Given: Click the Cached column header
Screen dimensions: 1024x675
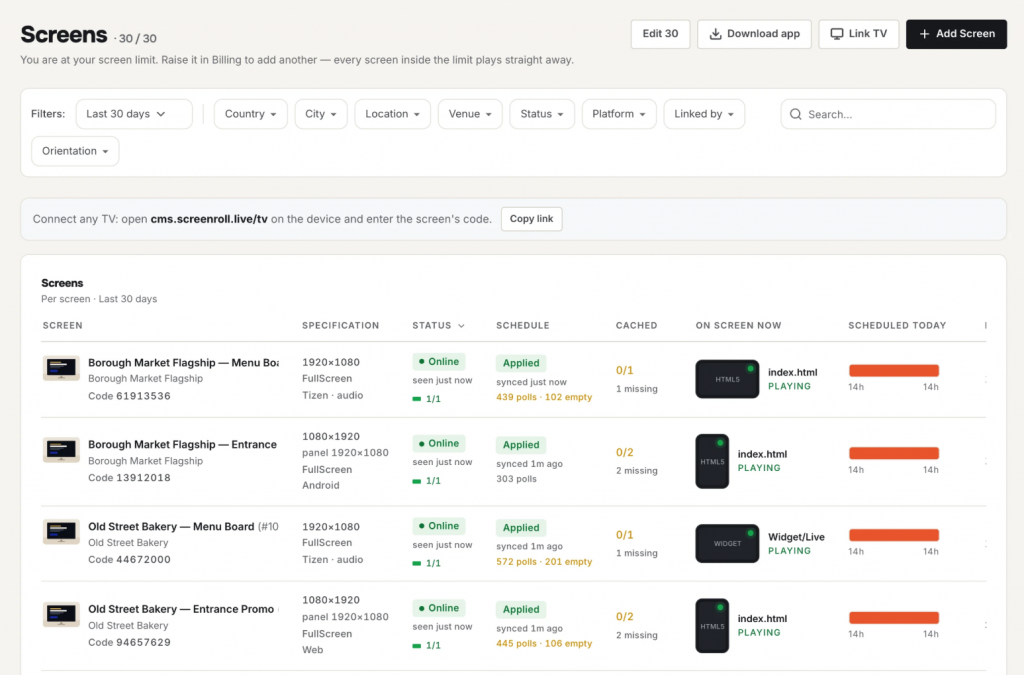Looking at the screenshot, I should pos(636,325).
